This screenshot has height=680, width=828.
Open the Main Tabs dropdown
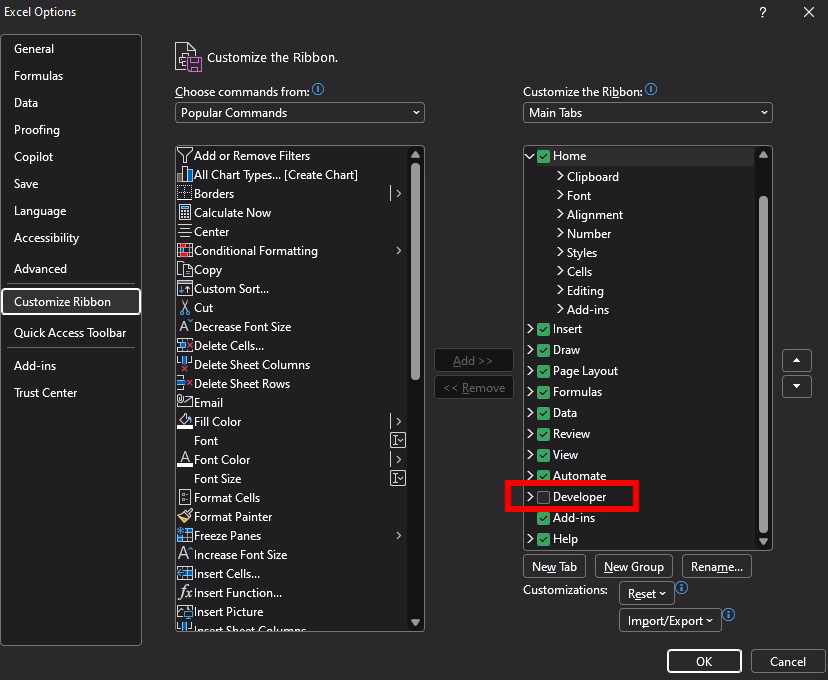tap(647, 112)
